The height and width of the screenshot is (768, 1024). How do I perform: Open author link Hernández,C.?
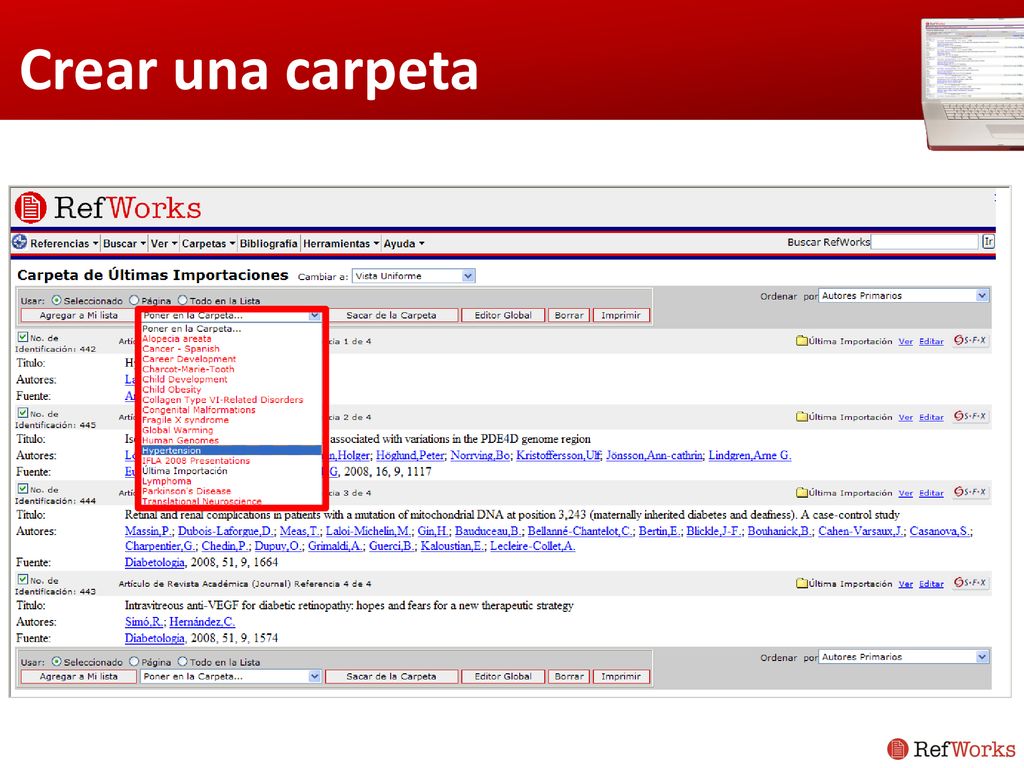(x=202, y=622)
